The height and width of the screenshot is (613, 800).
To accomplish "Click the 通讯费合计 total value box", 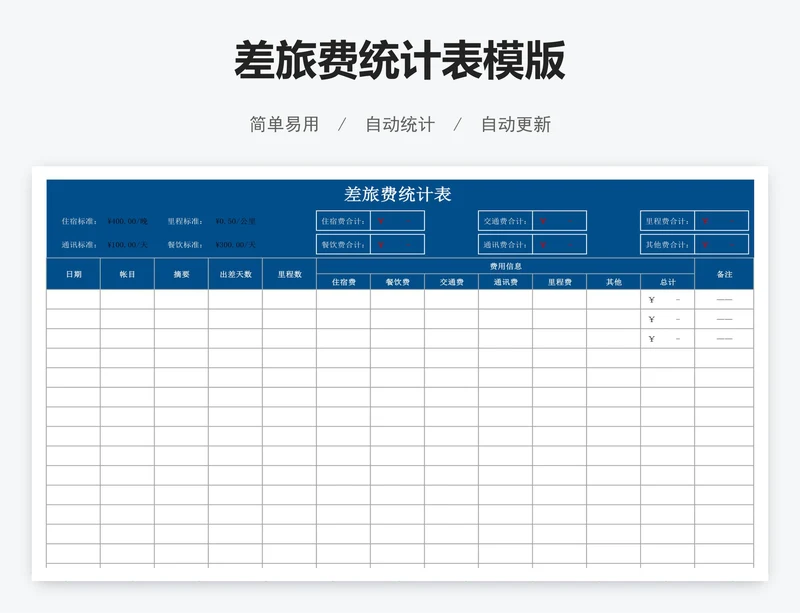I will 560,244.
